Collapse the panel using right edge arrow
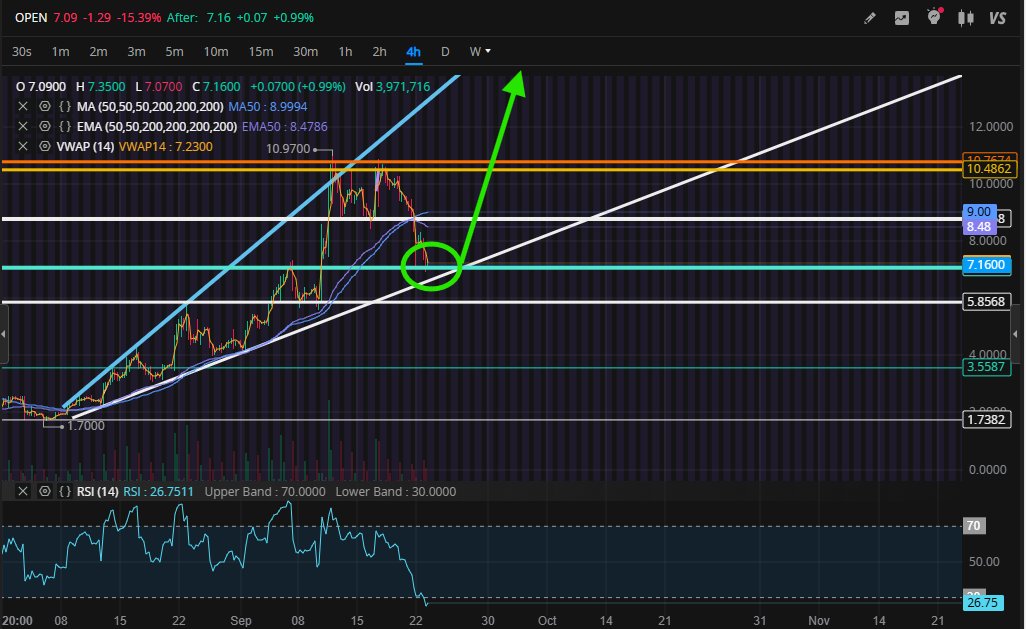 (1016, 334)
